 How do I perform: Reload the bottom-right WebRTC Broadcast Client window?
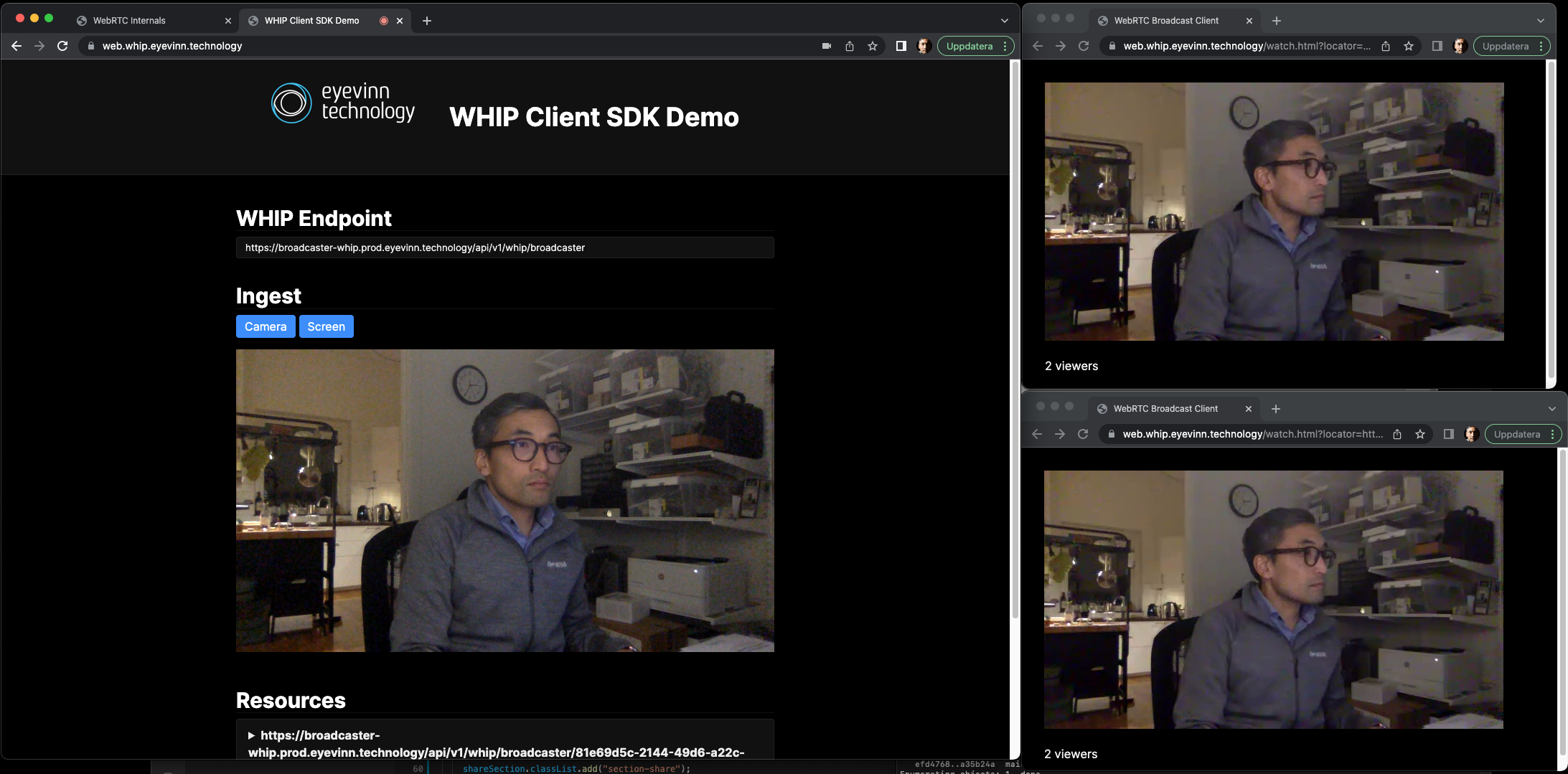coord(1083,434)
